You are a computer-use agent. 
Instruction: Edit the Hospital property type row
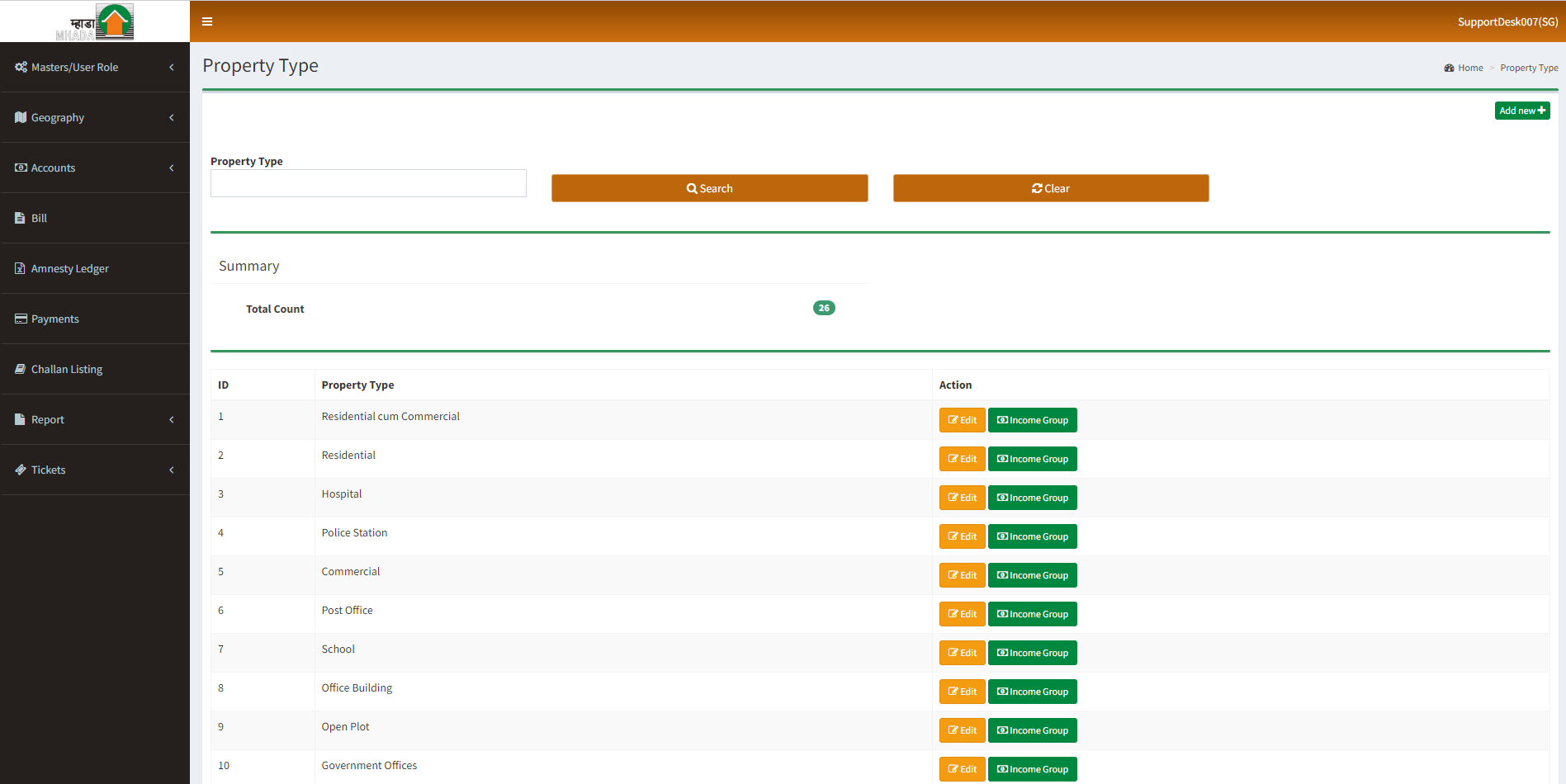962,498
